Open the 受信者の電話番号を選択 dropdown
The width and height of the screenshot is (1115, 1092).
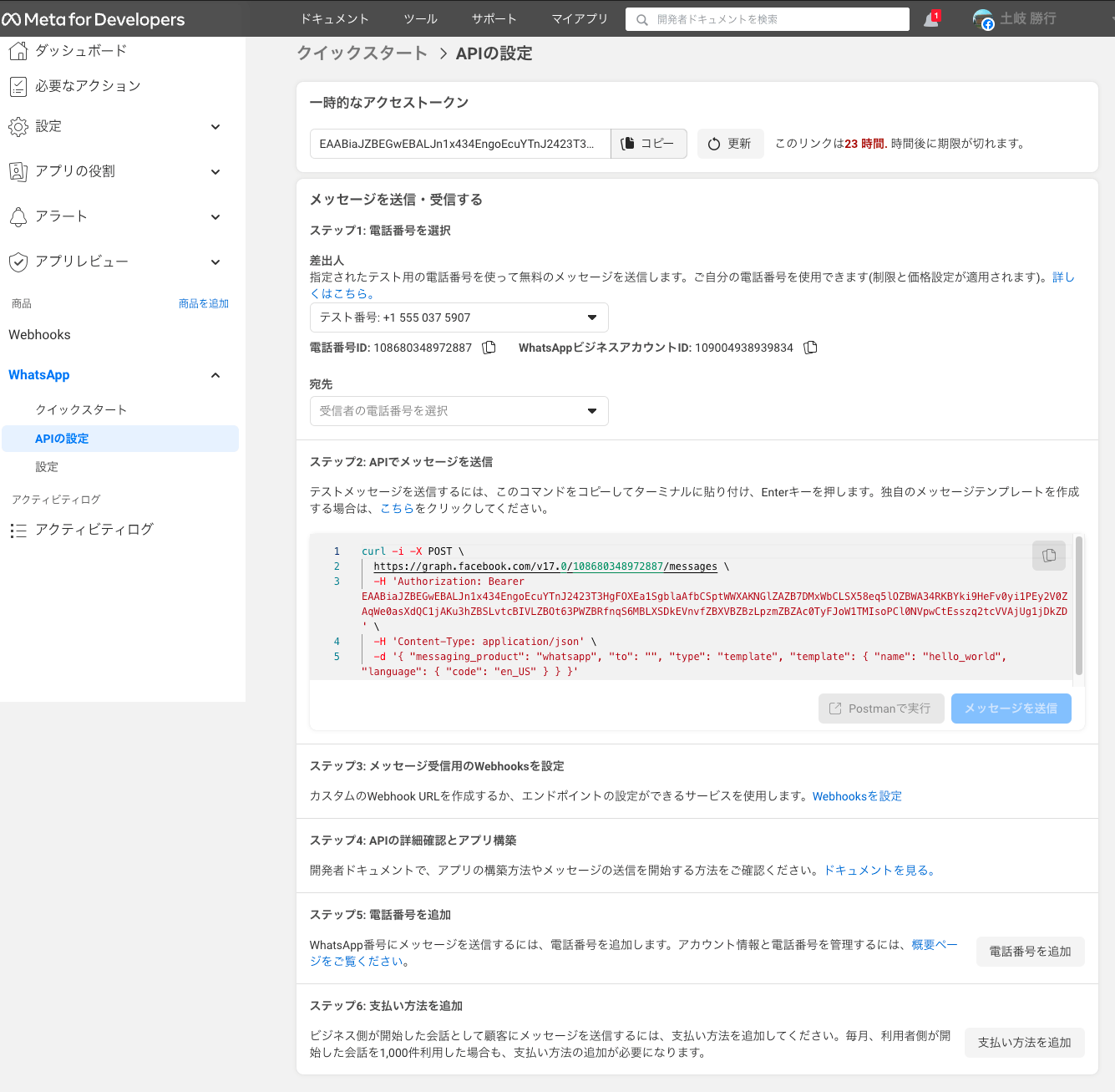click(x=459, y=411)
